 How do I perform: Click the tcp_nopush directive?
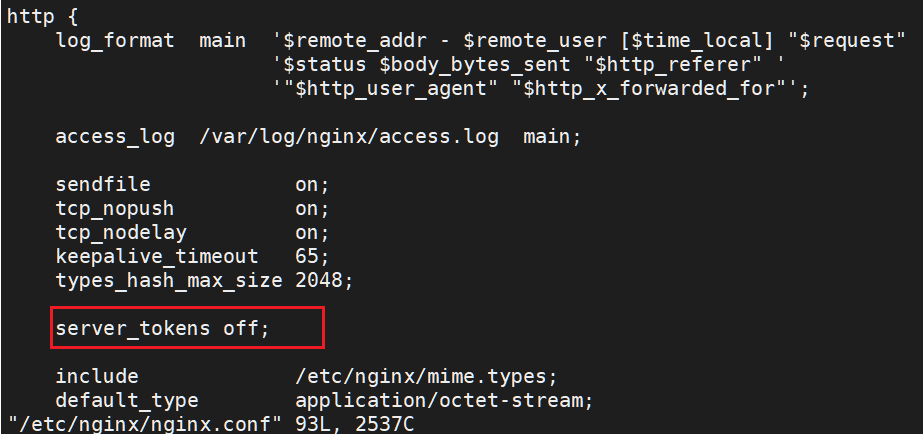[115, 208]
